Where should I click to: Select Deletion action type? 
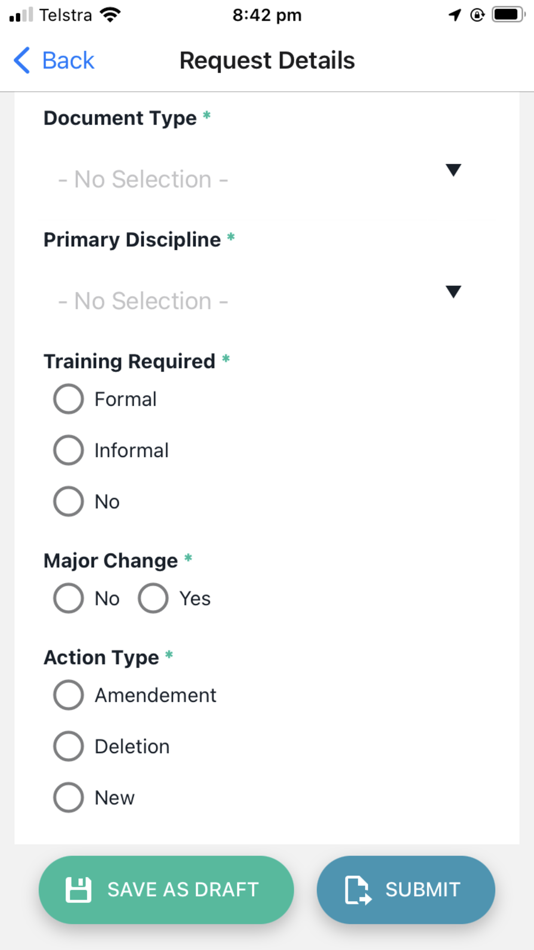[68, 746]
